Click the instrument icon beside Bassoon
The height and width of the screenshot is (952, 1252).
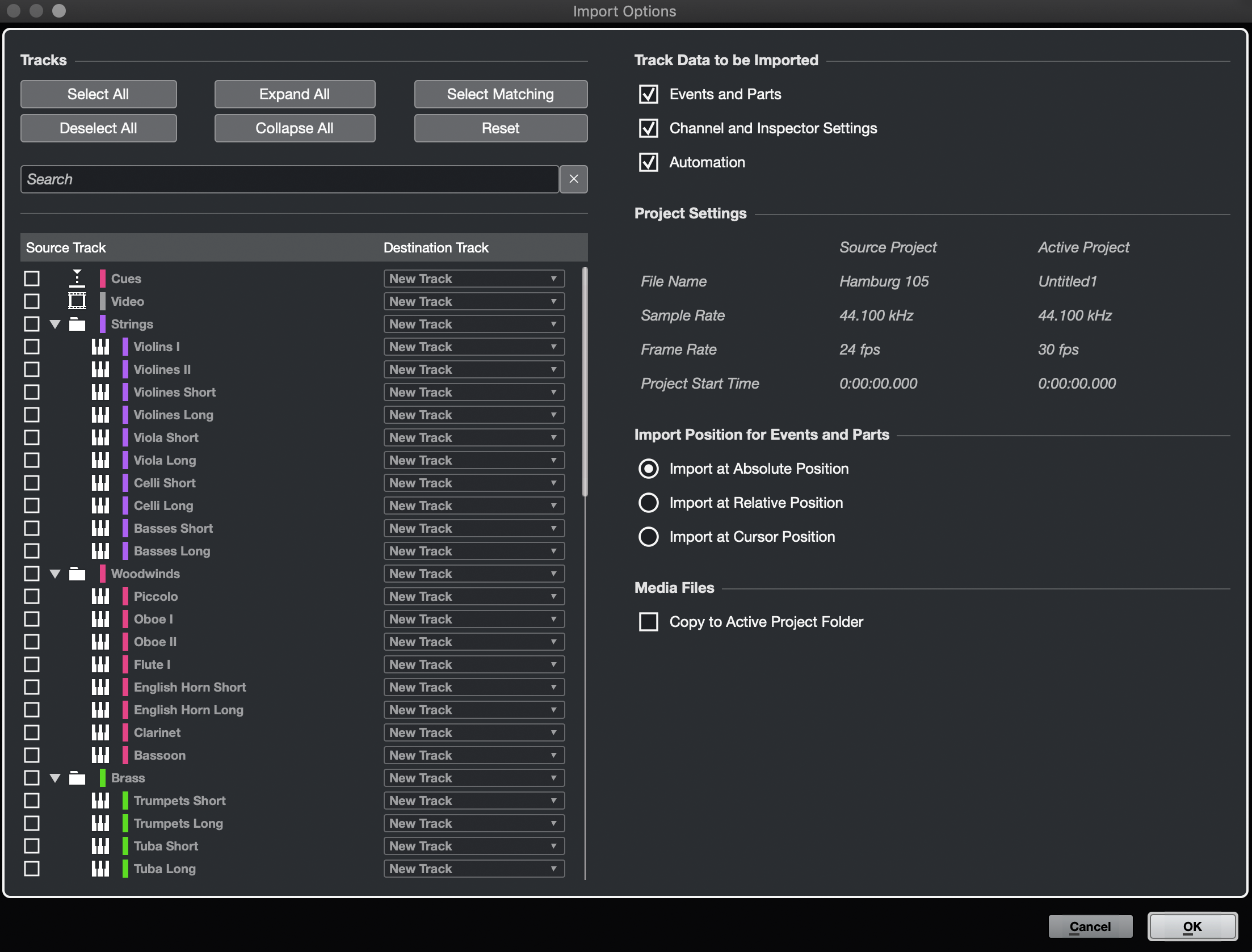[100, 755]
